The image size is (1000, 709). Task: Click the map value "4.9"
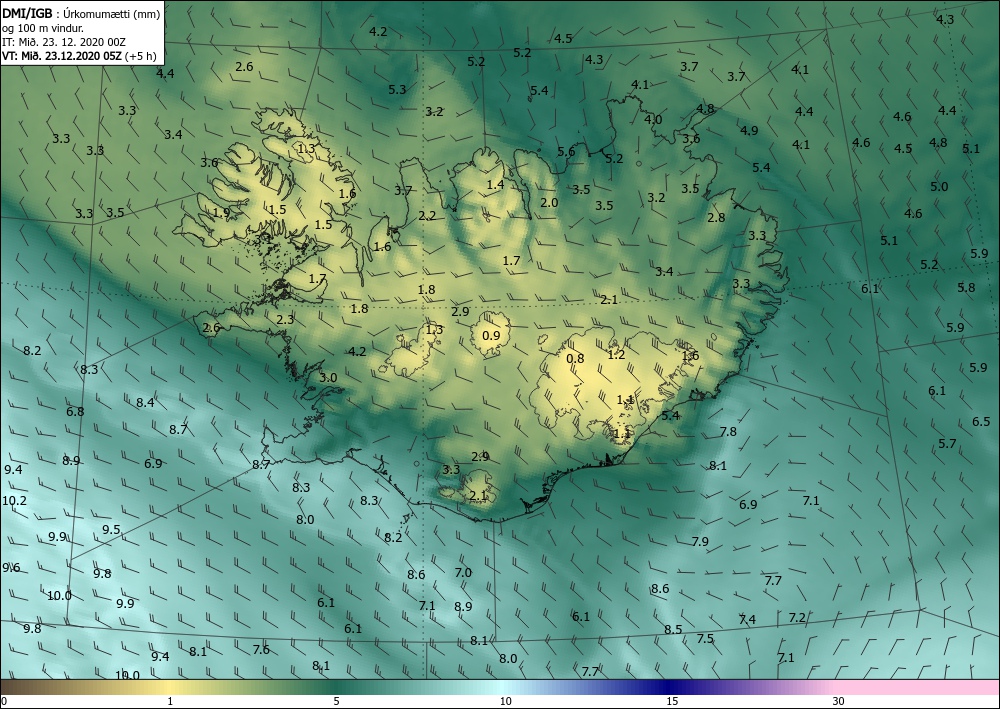click(x=749, y=131)
